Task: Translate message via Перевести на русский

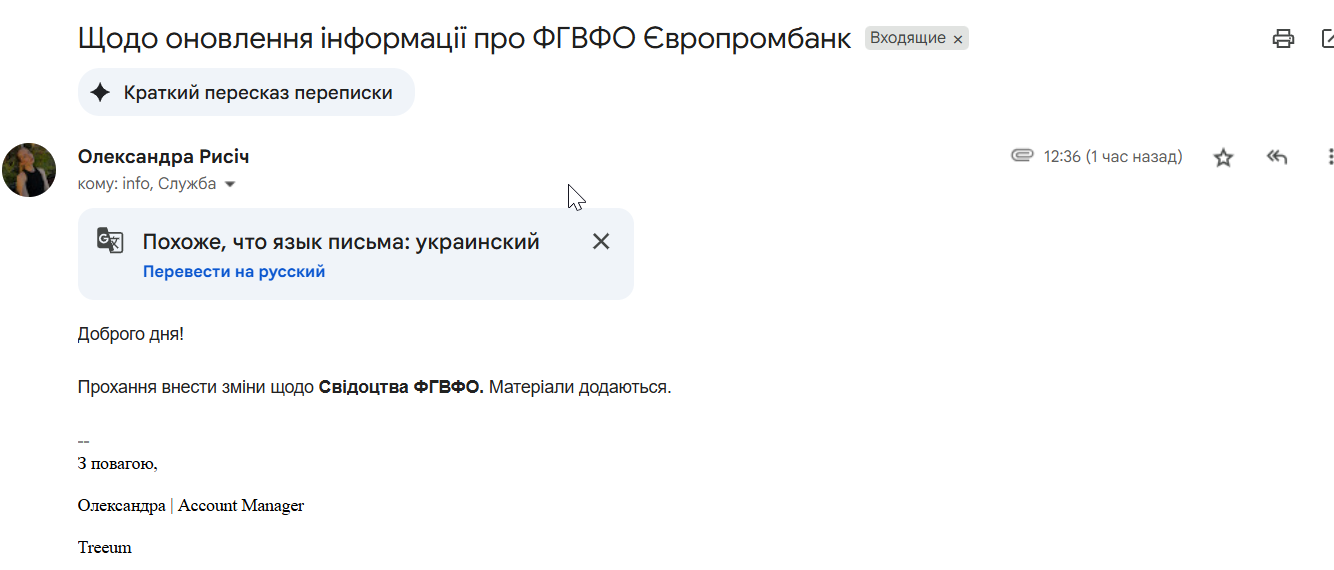Action: pyautogui.click(x=234, y=271)
